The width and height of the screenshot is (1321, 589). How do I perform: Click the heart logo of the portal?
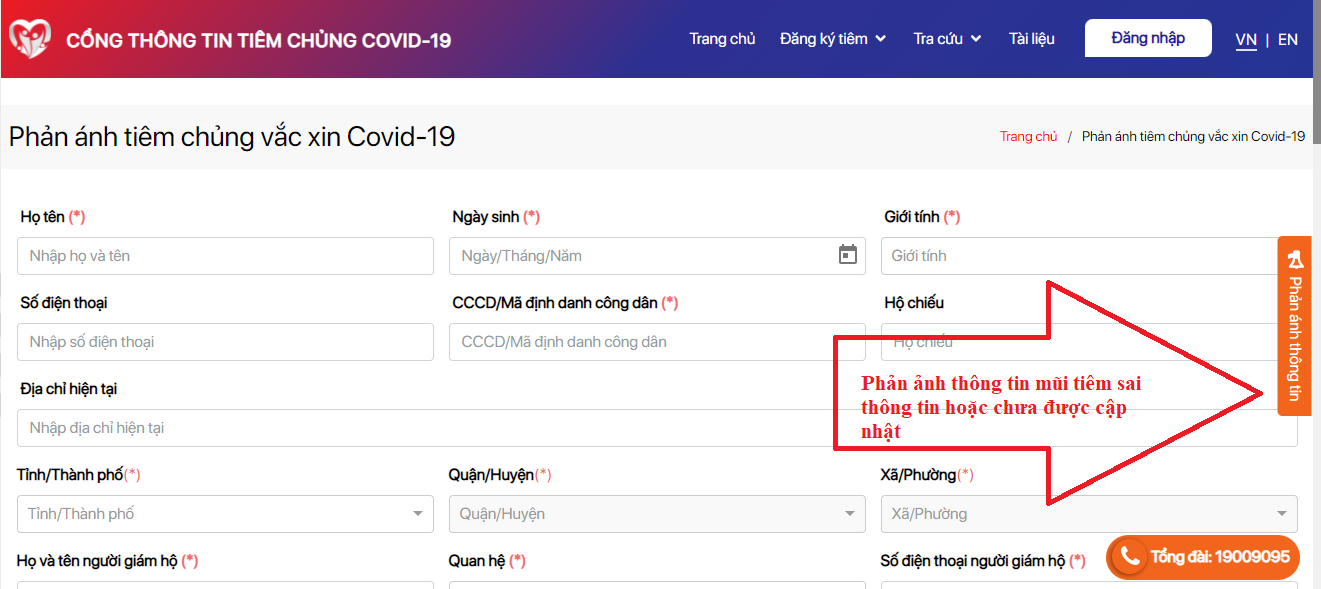pos(32,38)
